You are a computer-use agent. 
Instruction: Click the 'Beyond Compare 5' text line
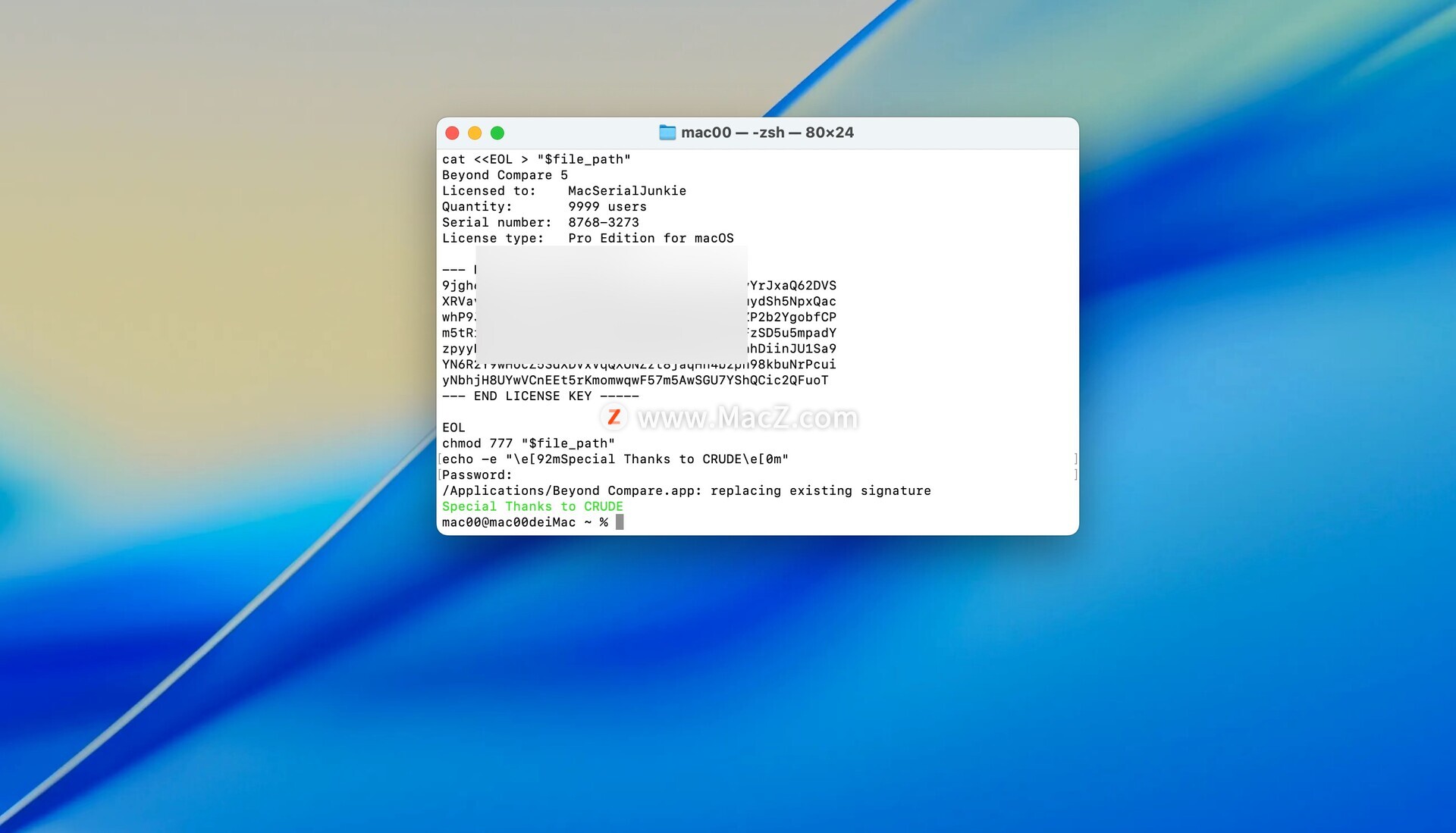pyautogui.click(x=504, y=175)
